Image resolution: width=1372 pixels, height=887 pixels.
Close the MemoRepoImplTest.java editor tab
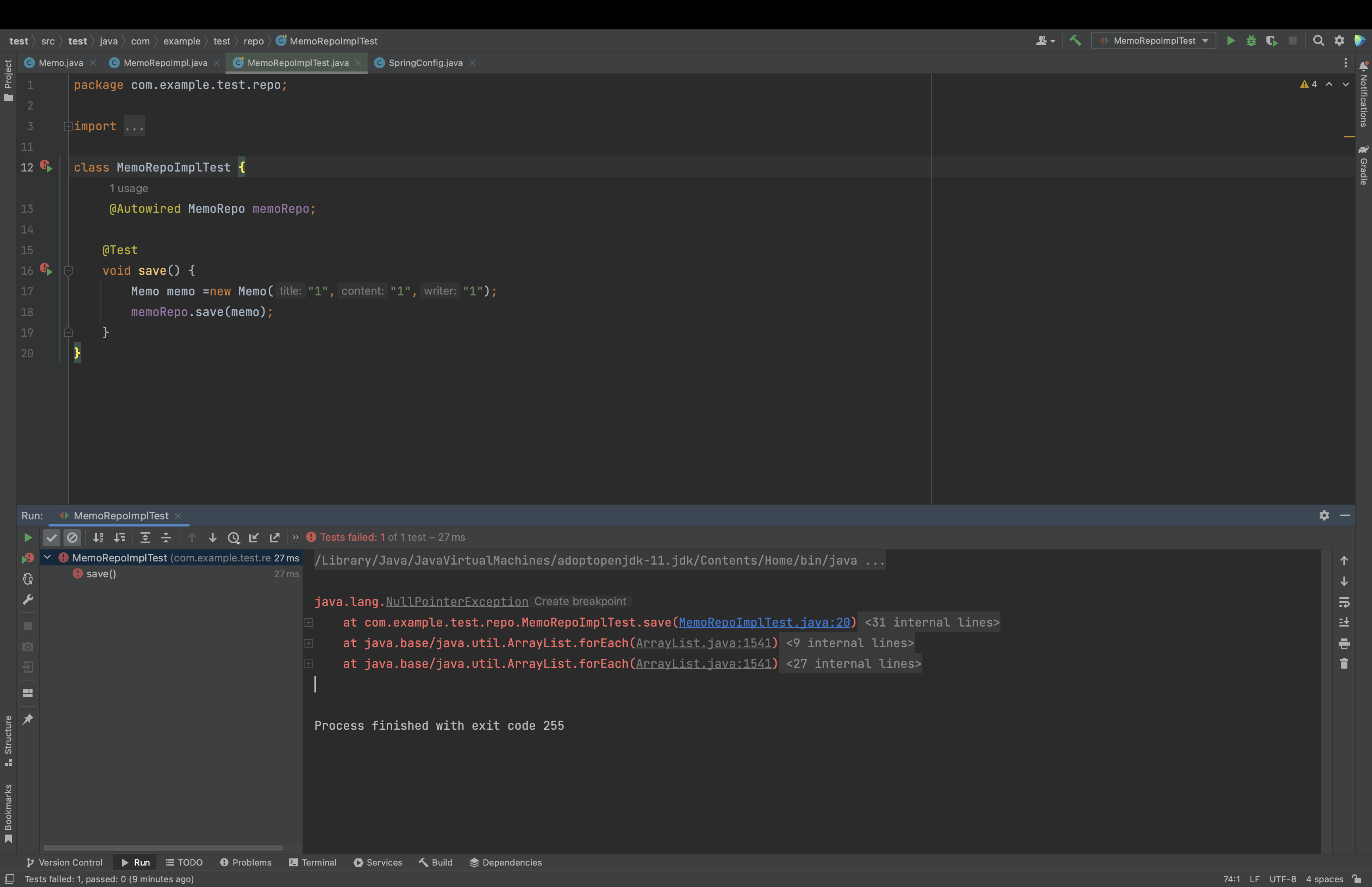[x=358, y=63]
